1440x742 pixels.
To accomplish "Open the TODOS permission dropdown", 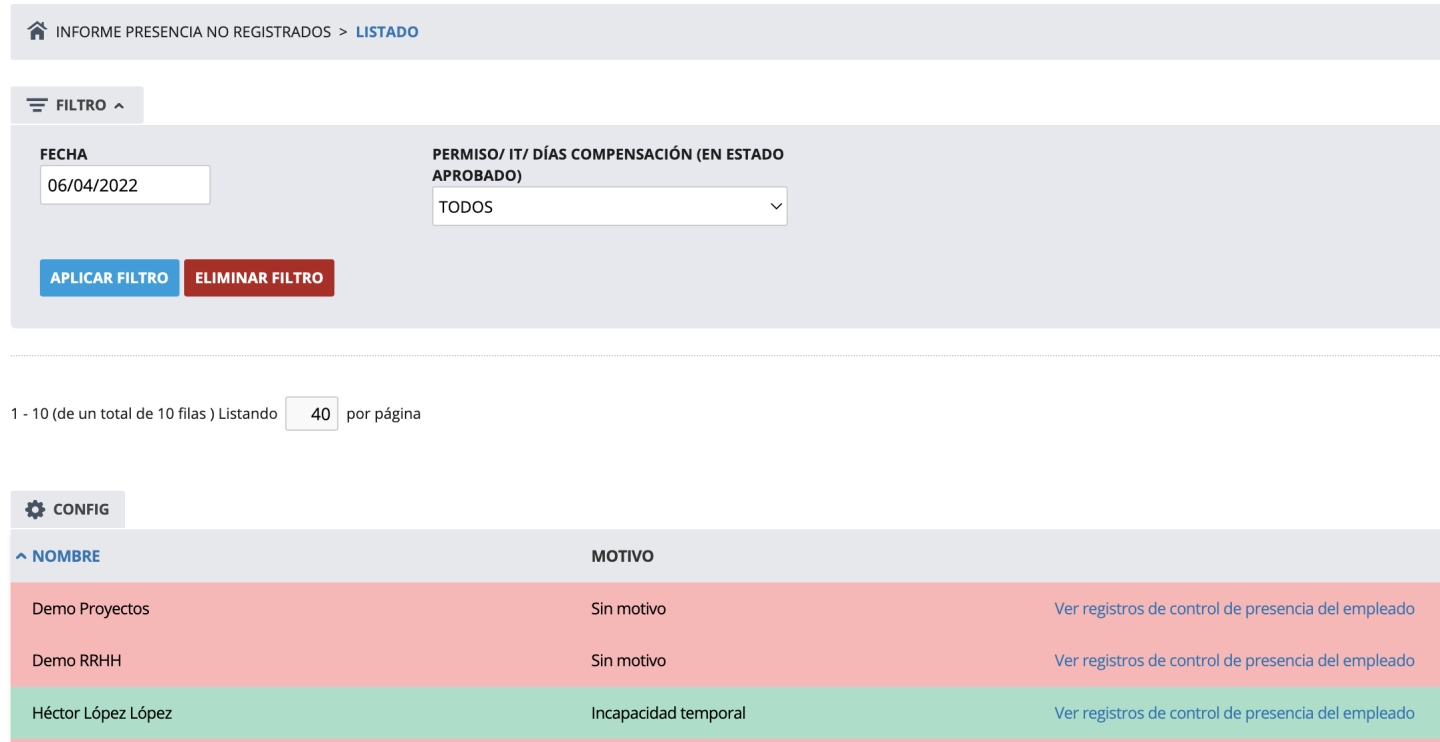I will tap(609, 207).
